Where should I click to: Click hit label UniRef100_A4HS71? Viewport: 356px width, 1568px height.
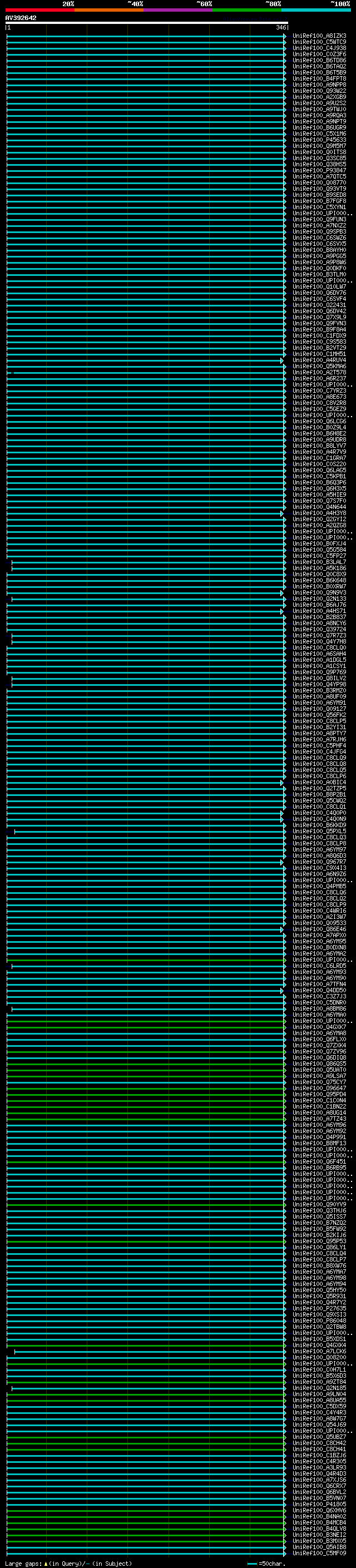tap(319, 611)
